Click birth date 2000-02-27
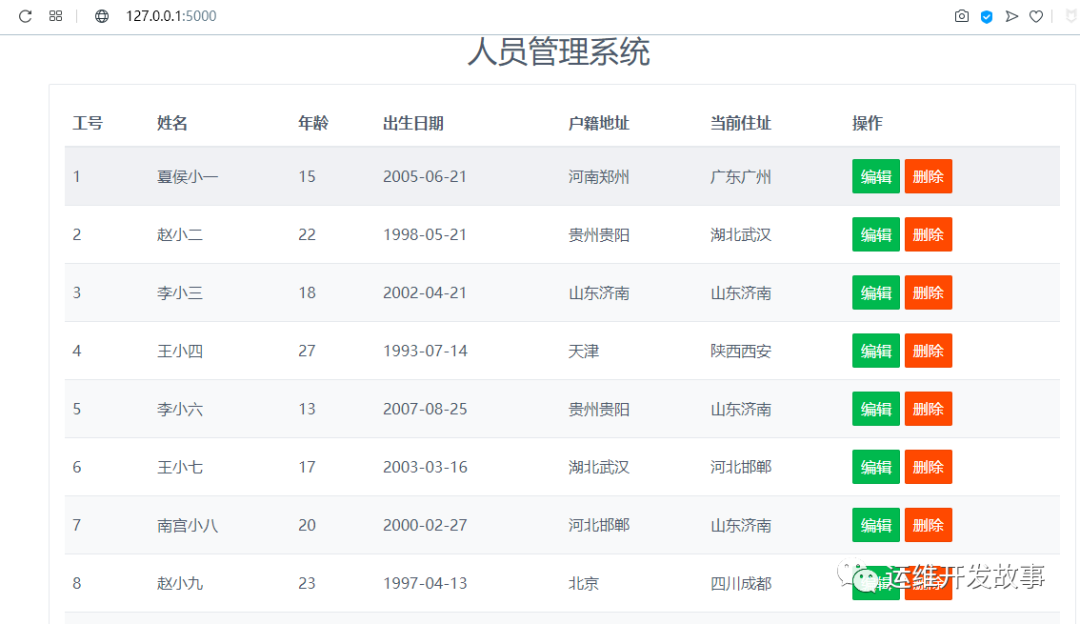Screen dimensions: 1080x624 [x=425, y=525]
